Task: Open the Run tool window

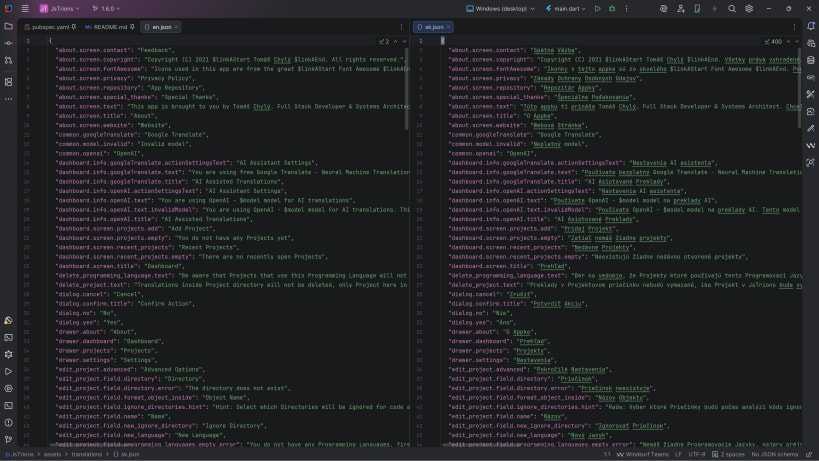Action: (x=8, y=372)
